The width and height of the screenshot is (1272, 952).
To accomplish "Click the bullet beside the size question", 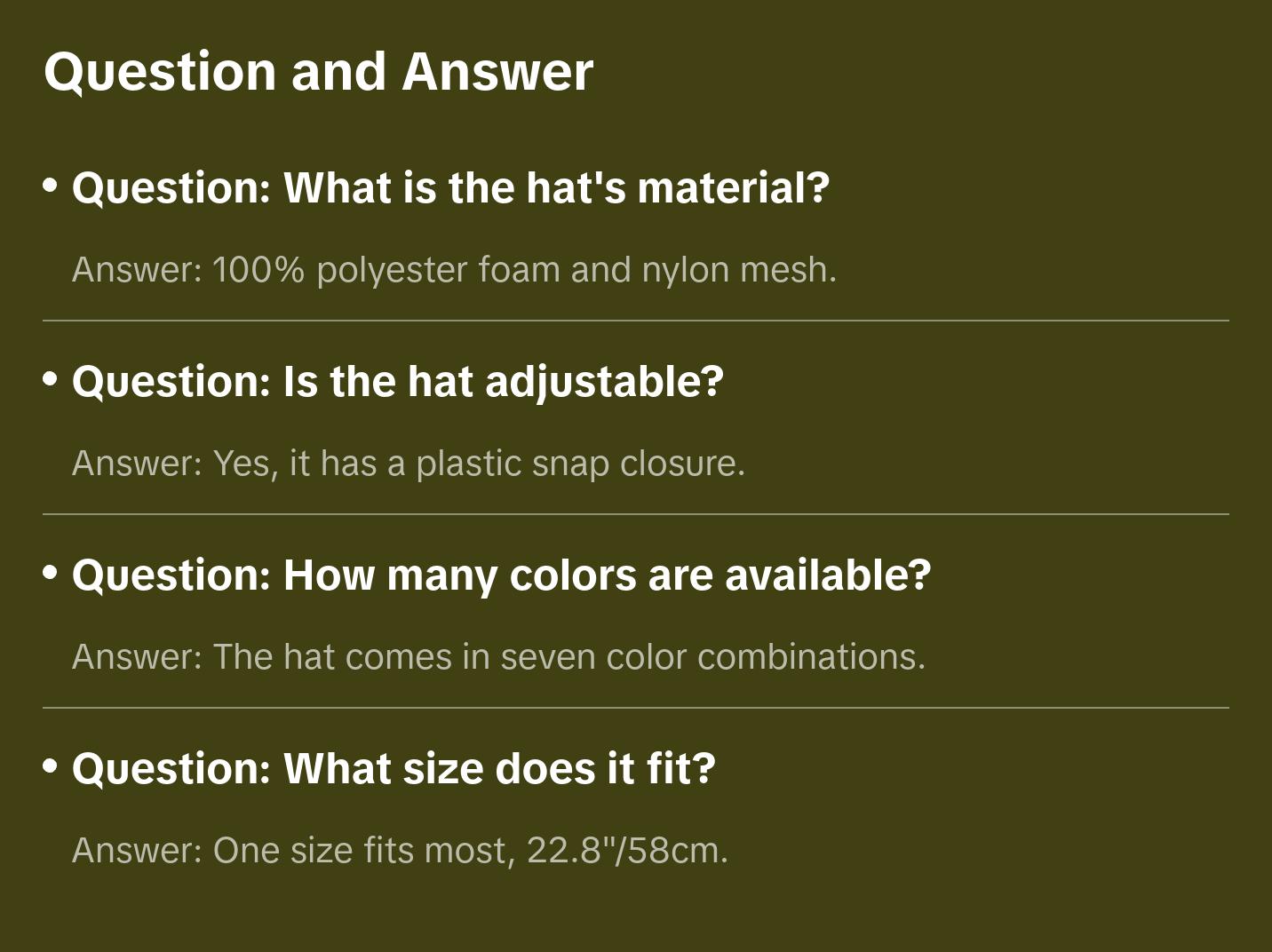I will pos(51,766).
